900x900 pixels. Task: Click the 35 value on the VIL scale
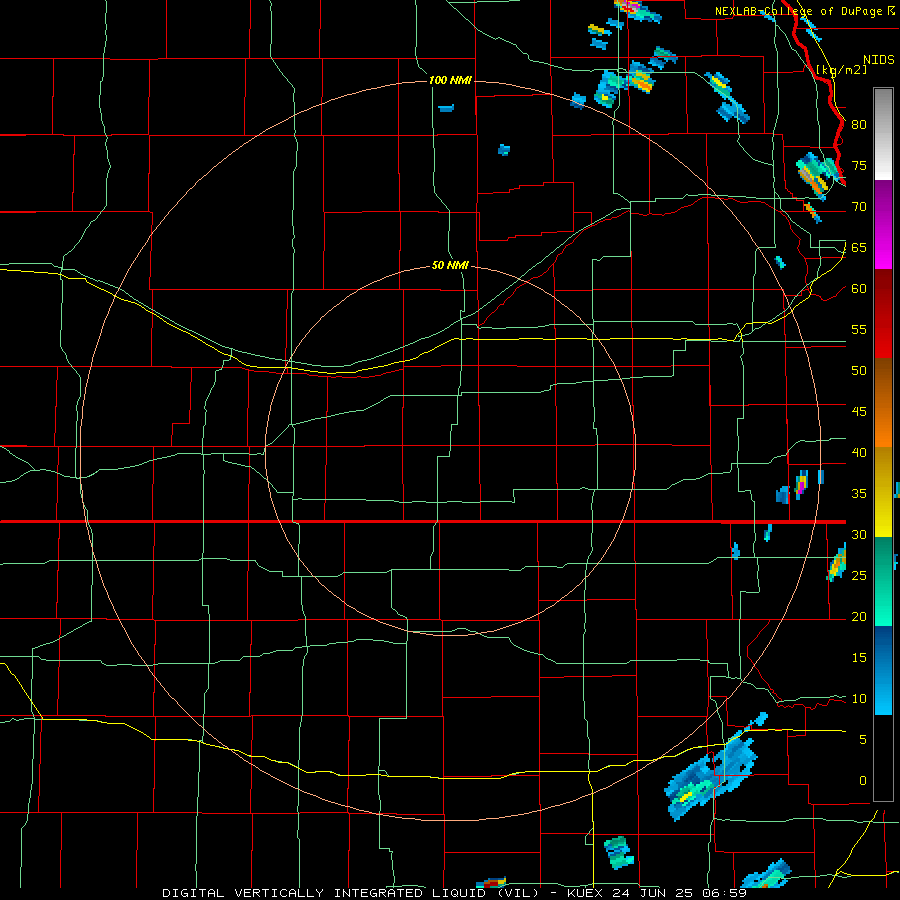(859, 494)
